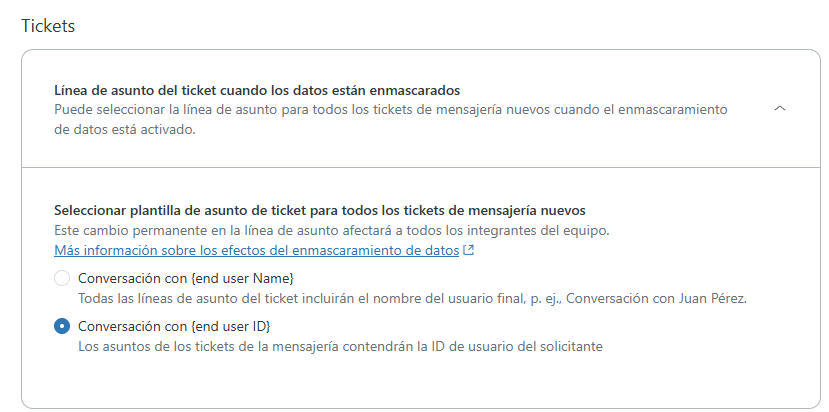Click the "Seleccionar plantilla de asunto" heading

[x=319, y=211]
